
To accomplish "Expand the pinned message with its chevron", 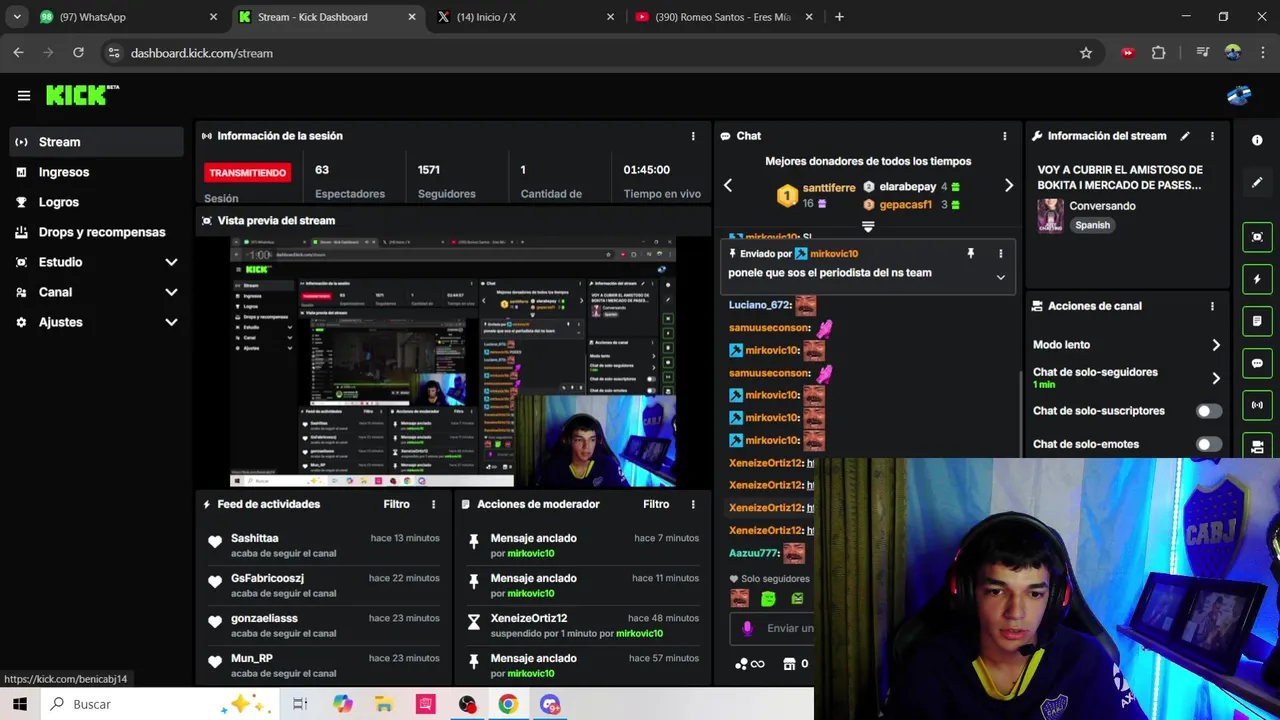I will click(x=1000, y=277).
